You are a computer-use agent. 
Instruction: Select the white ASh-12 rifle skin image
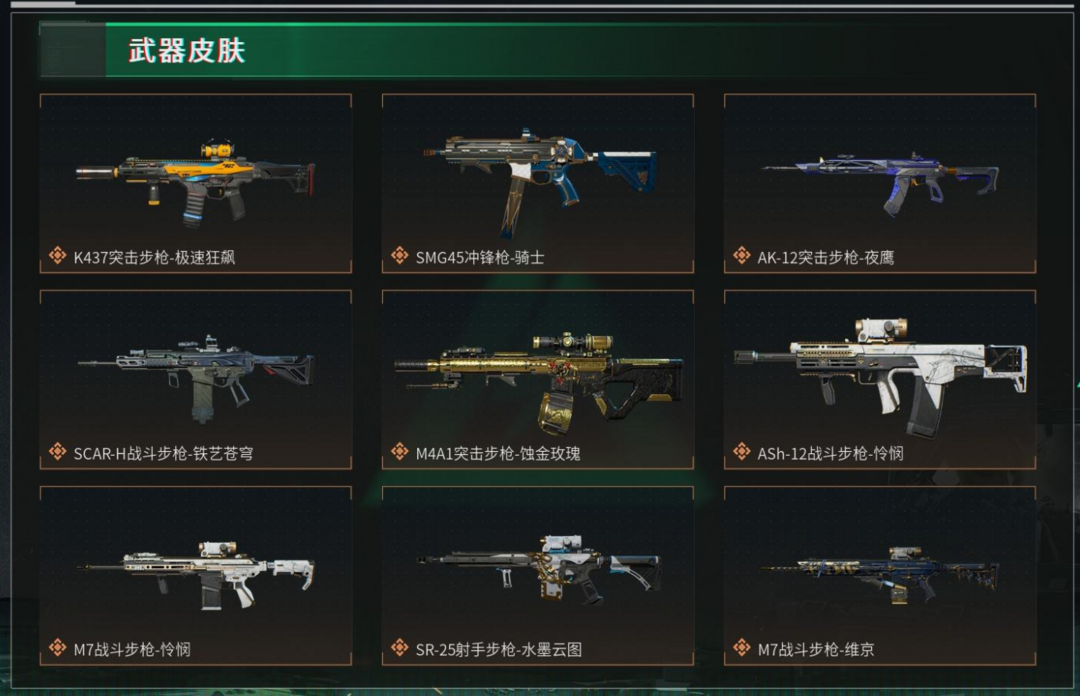tap(881, 378)
